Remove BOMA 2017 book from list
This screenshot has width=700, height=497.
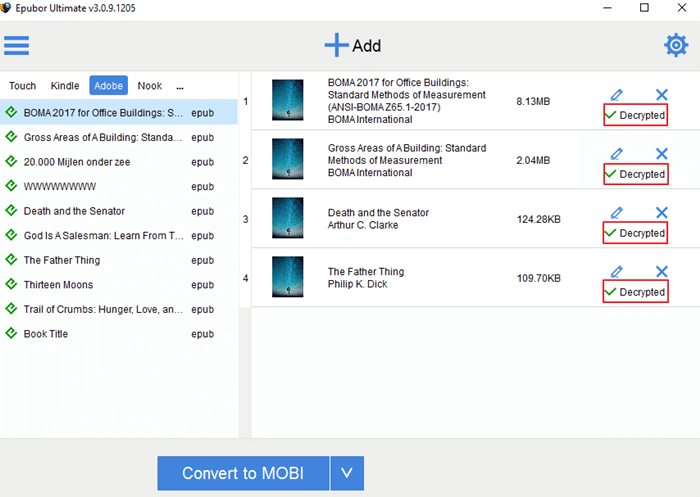[x=661, y=95]
